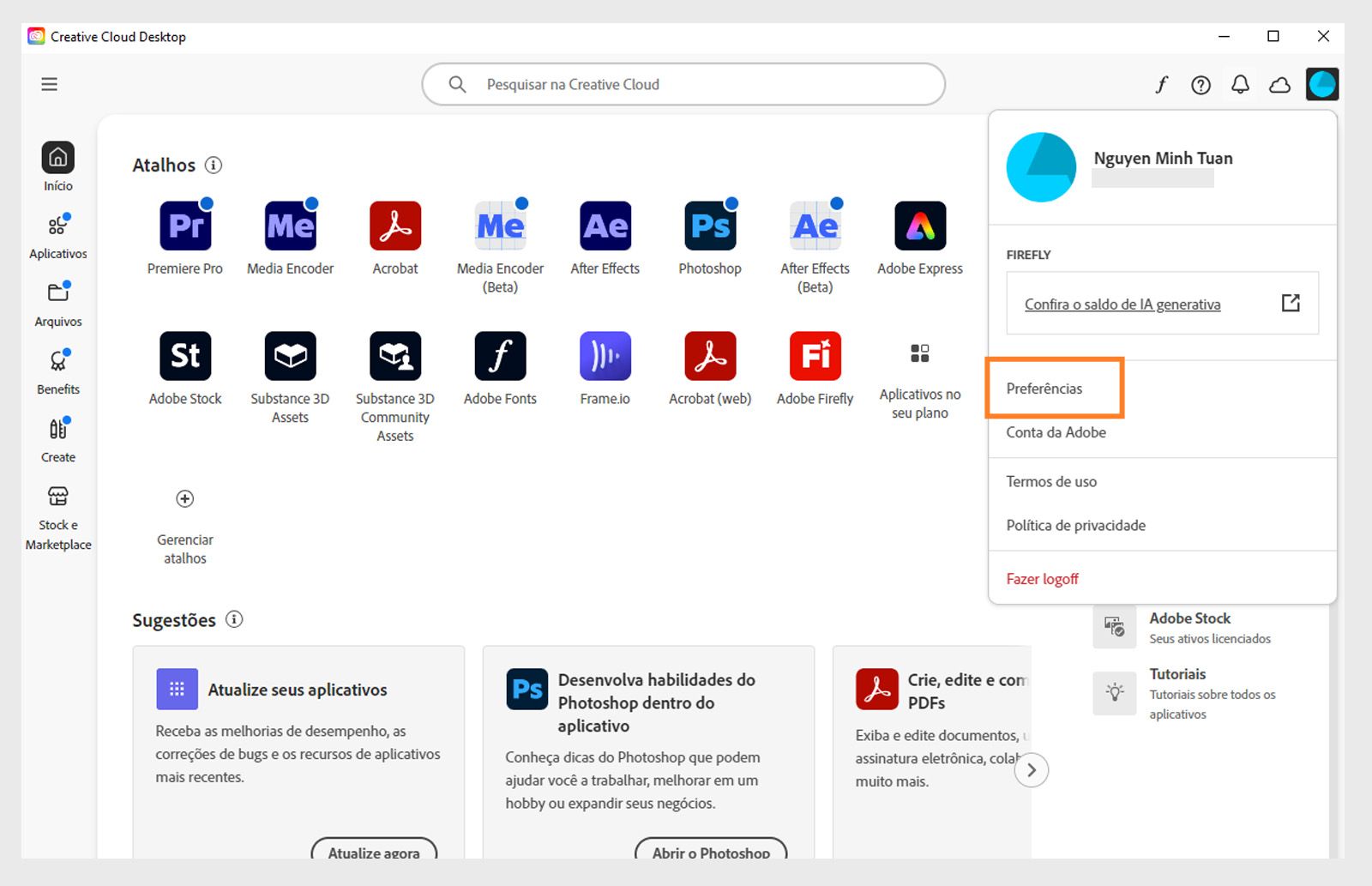The height and width of the screenshot is (886, 1372).
Task: Click the notifications bell icon
Action: point(1240,84)
